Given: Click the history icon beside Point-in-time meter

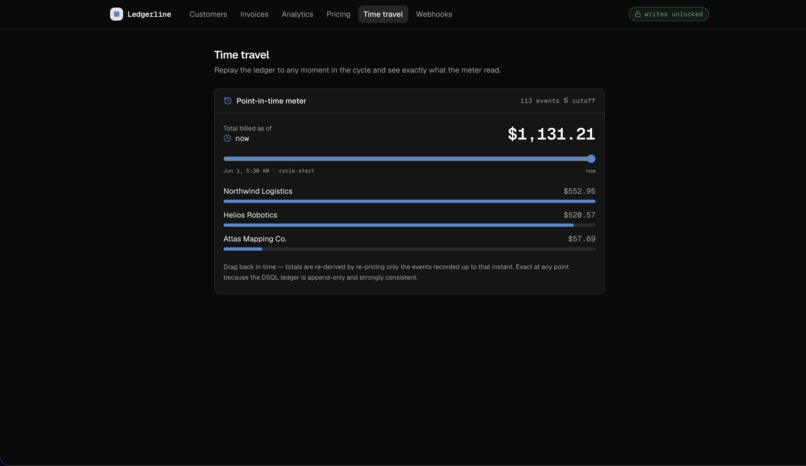Looking at the screenshot, I should coord(228,101).
